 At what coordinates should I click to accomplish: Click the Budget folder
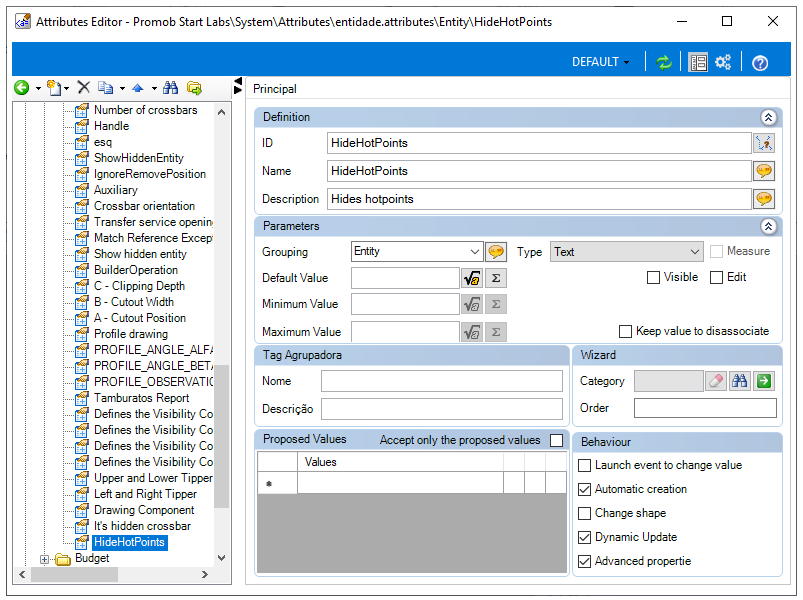pos(92,559)
